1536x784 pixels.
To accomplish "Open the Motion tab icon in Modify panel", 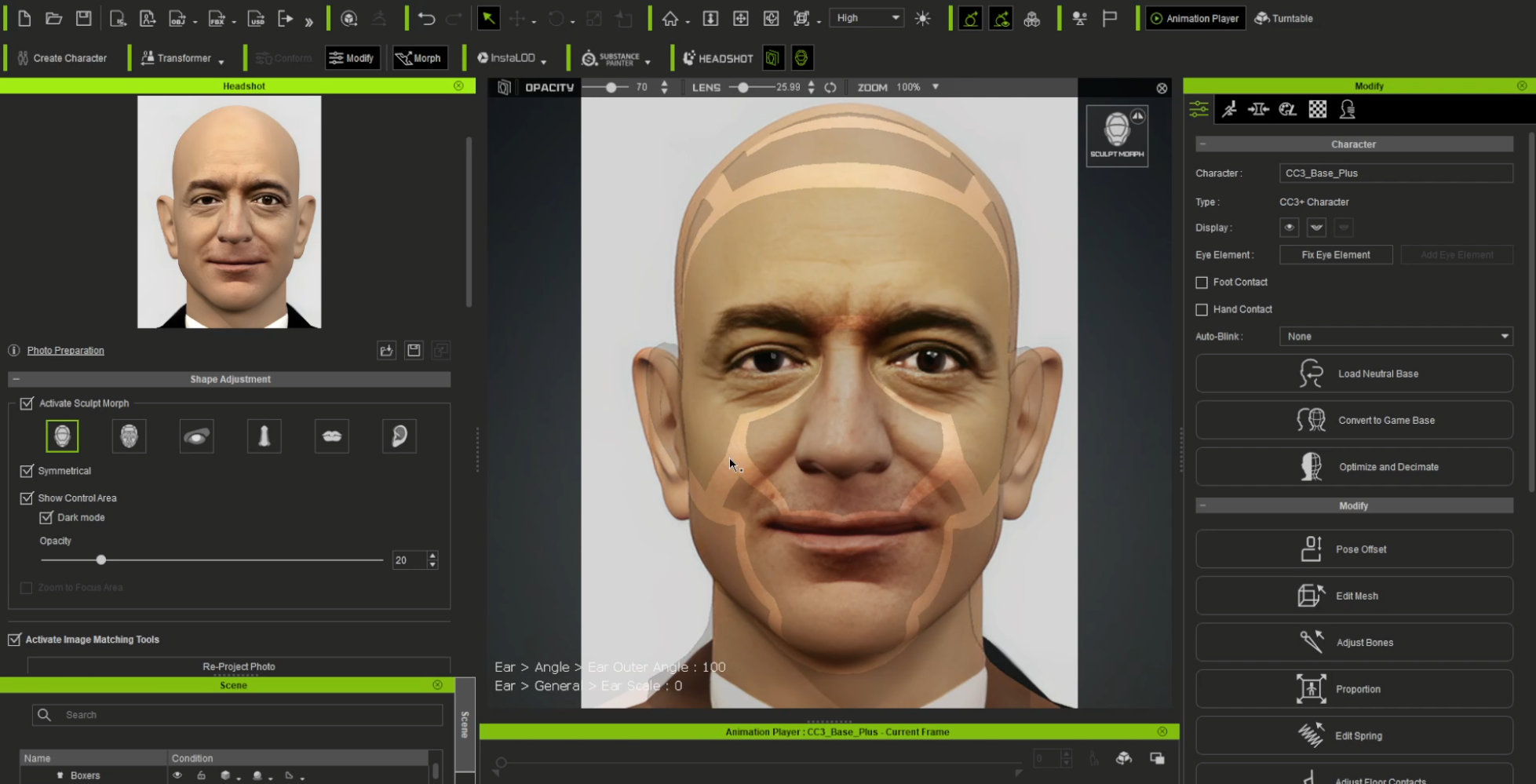I will tap(1229, 110).
